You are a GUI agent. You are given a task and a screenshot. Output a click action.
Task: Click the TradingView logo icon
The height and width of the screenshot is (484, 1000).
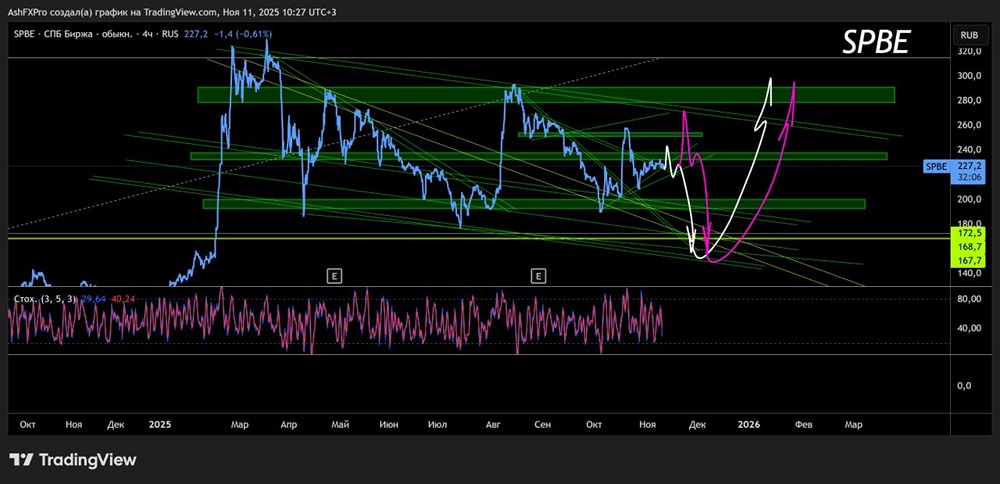22,460
